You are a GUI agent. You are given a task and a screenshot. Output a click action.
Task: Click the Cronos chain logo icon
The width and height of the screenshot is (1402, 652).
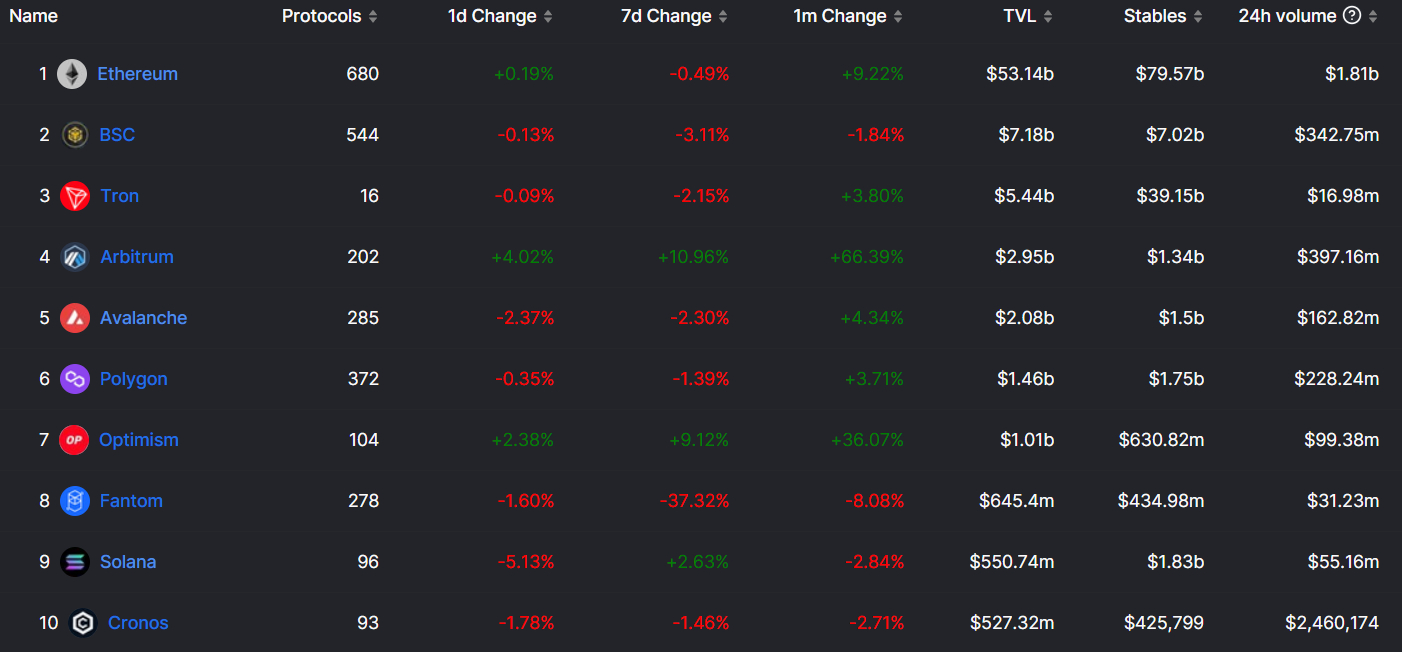[83, 623]
